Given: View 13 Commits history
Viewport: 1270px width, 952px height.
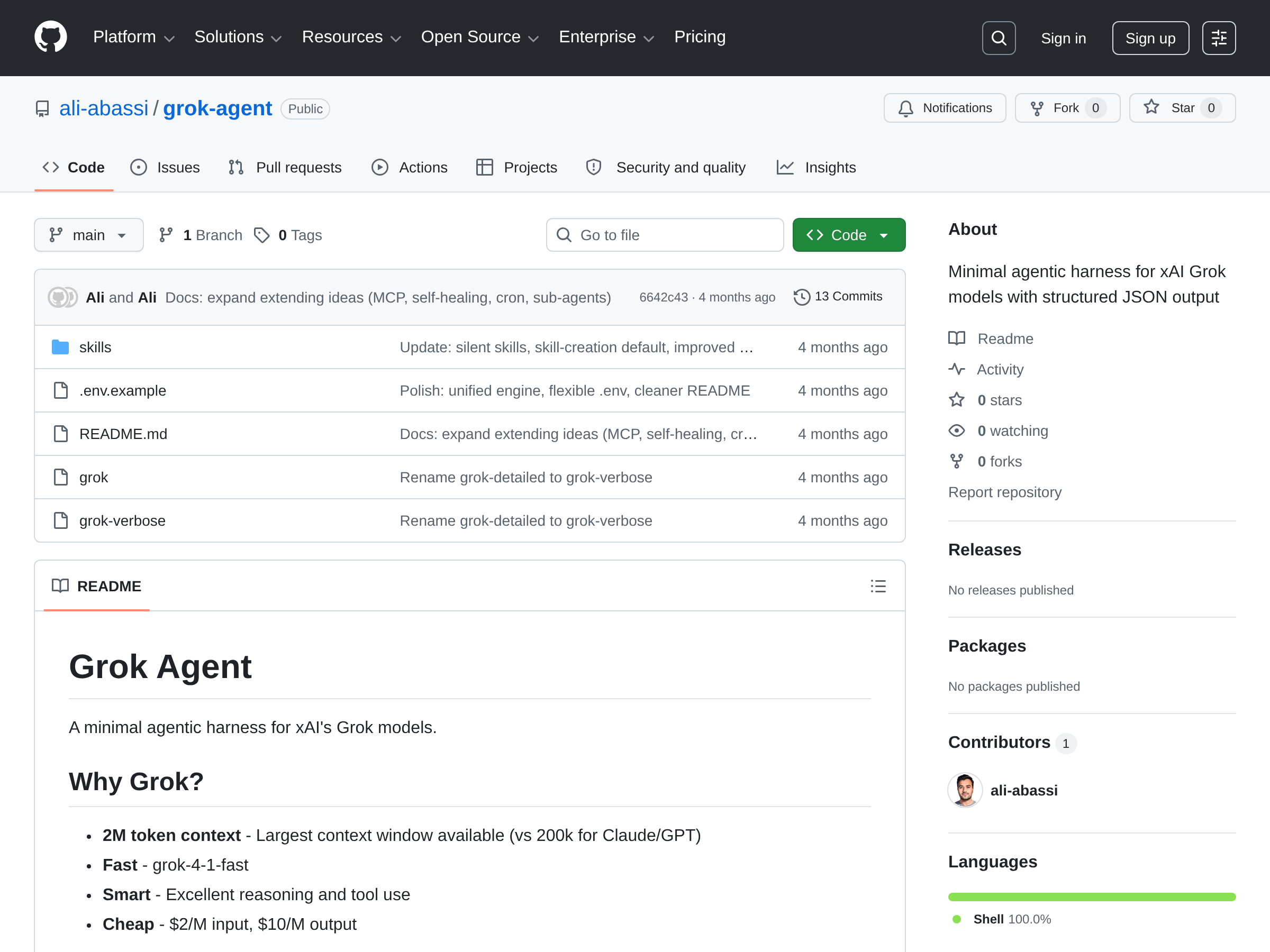Looking at the screenshot, I should tap(838, 297).
